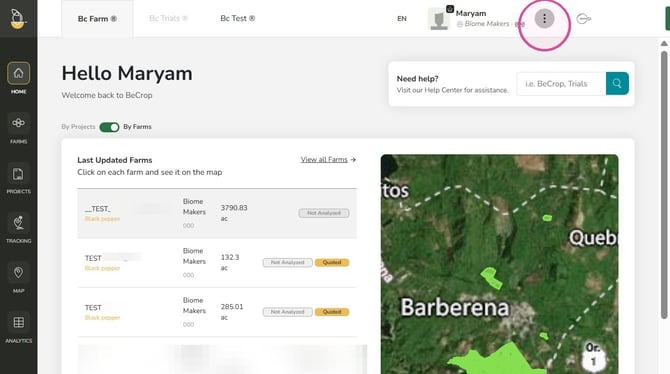Open the Projects sidebar icon
Screen dimensions: 670x374
point(18,174)
